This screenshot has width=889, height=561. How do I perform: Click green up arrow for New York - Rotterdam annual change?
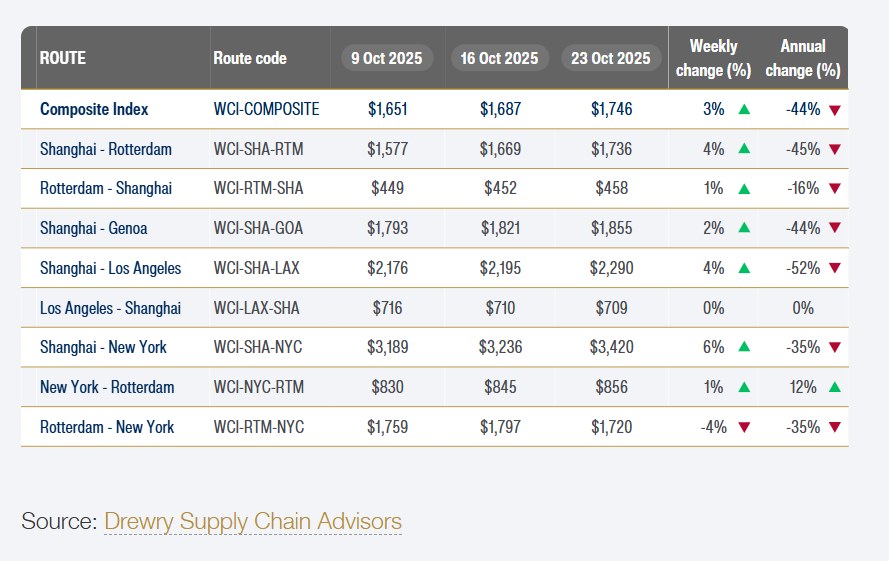tap(835, 387)
